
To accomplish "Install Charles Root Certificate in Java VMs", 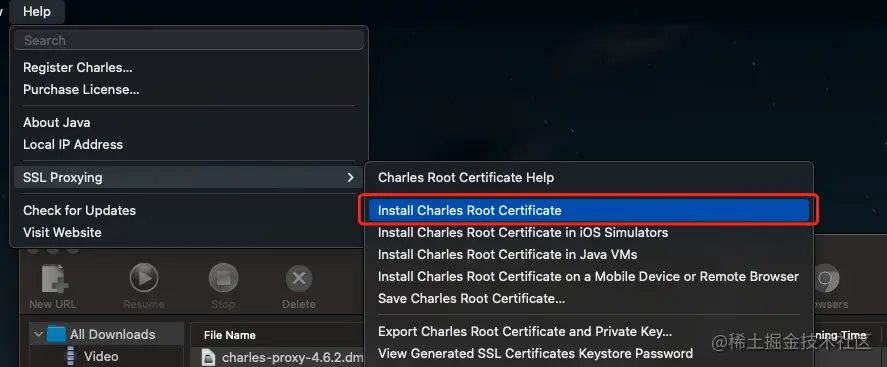I will [x=589, y=254].
